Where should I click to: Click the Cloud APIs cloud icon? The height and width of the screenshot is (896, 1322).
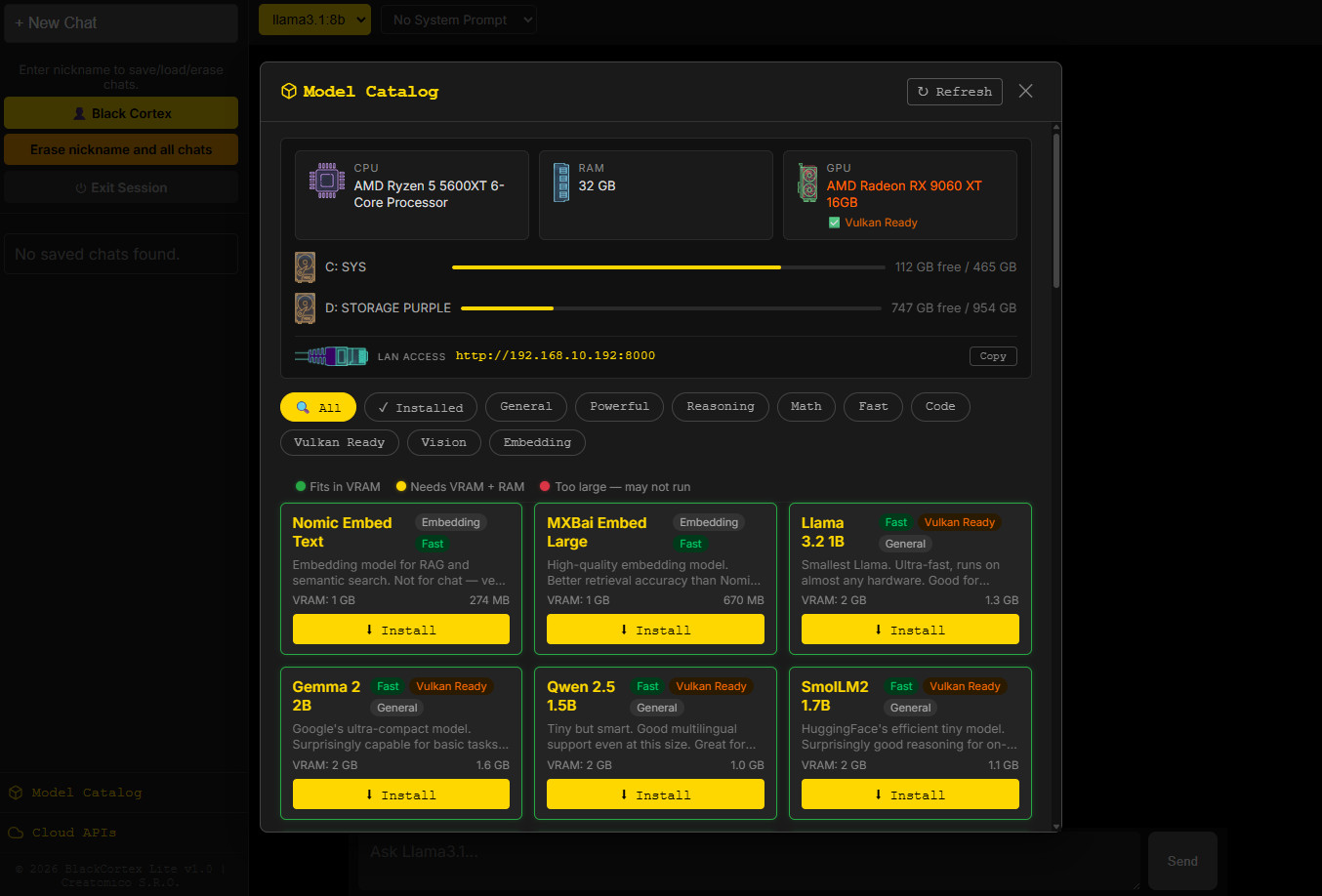pos(16,833)
